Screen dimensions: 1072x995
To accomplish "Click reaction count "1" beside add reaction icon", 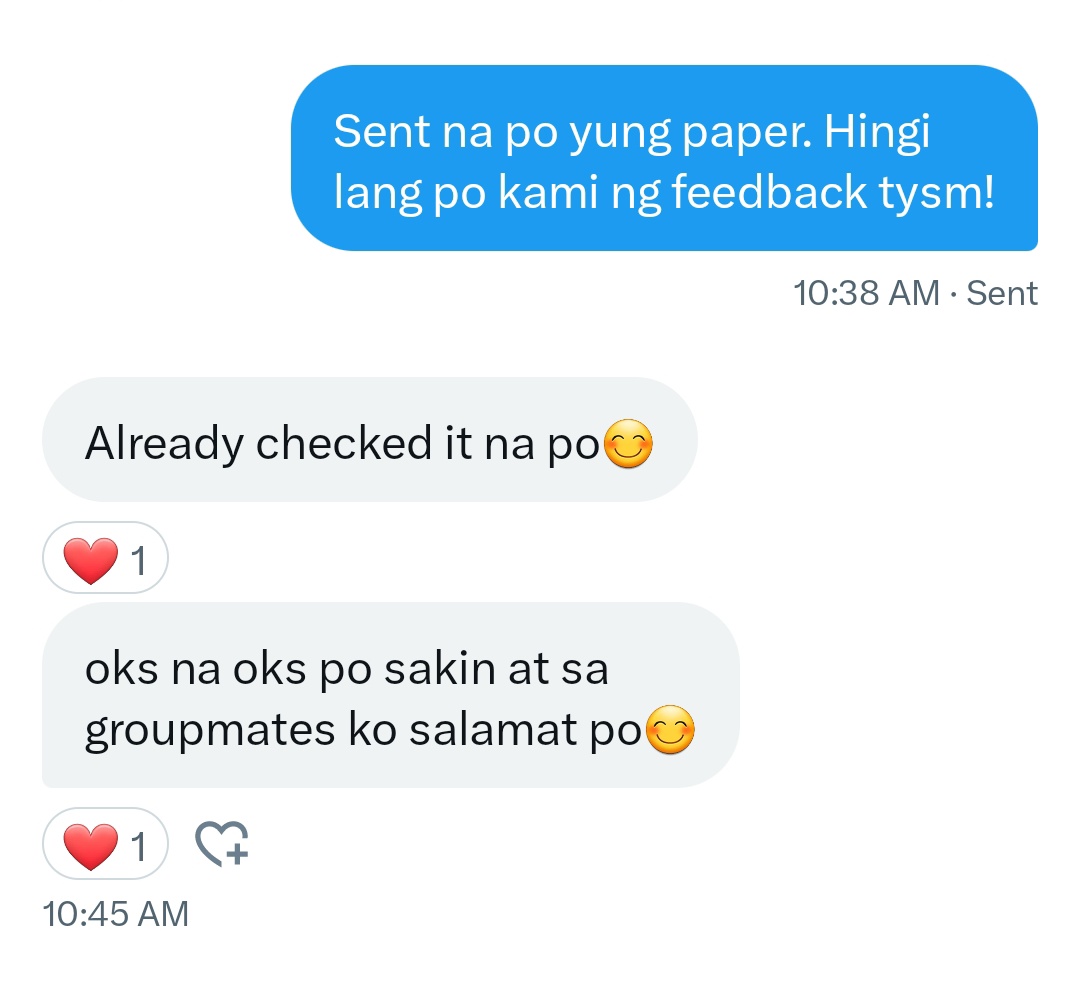I will [139, 846].
